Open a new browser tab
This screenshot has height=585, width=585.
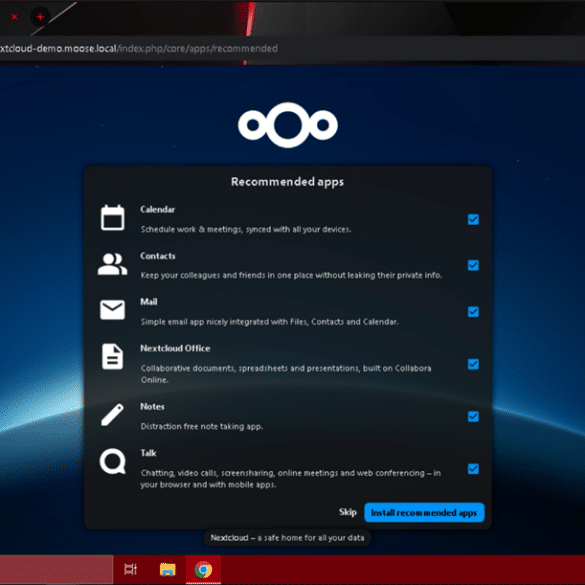40,17
